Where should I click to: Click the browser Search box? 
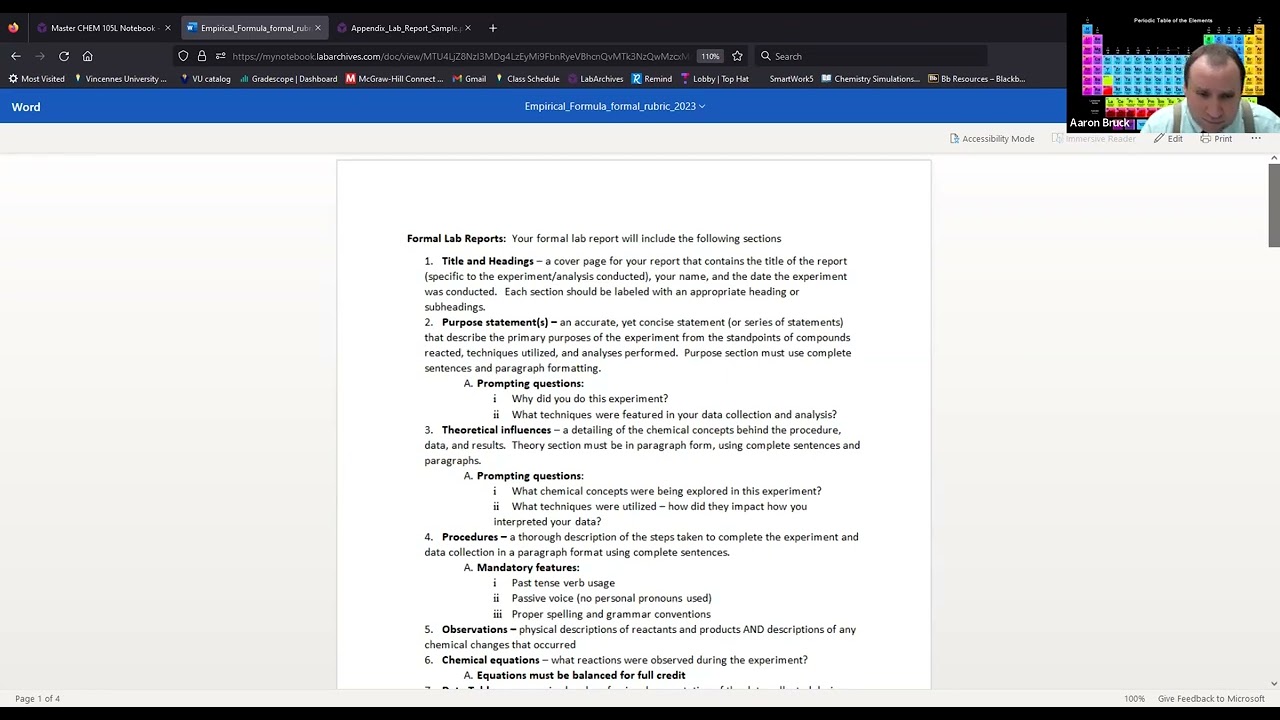click(x=870, y=56)
